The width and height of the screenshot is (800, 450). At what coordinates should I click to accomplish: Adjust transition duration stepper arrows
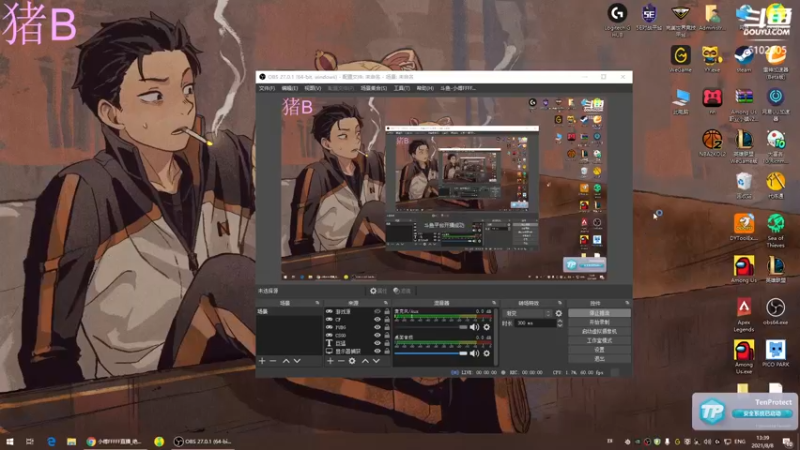560,323
